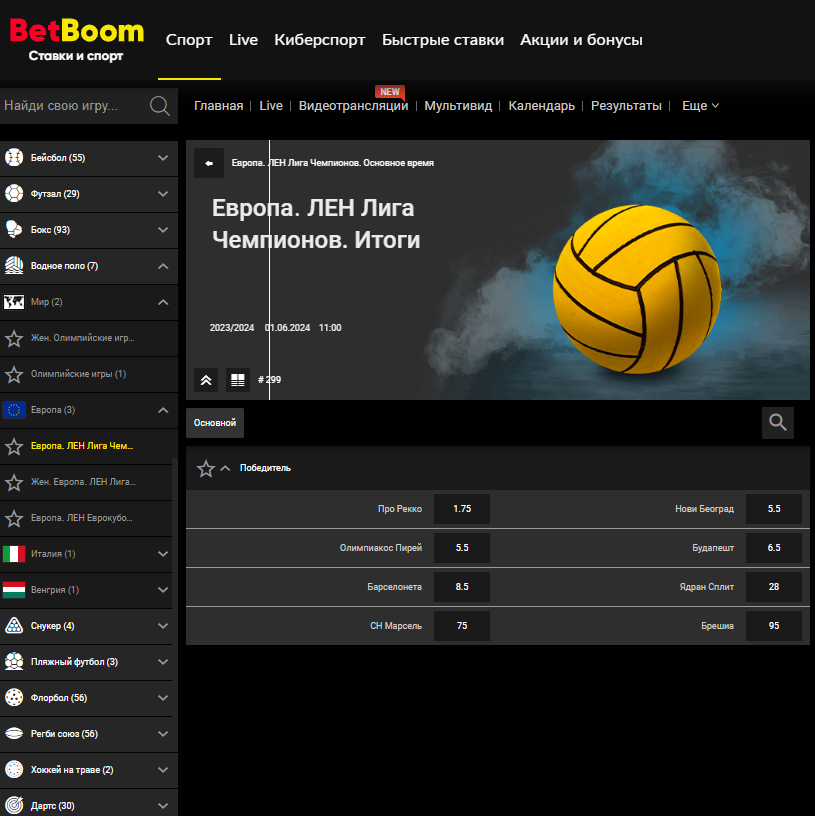Click the market search magnifier beside the Основной tab

778,423
